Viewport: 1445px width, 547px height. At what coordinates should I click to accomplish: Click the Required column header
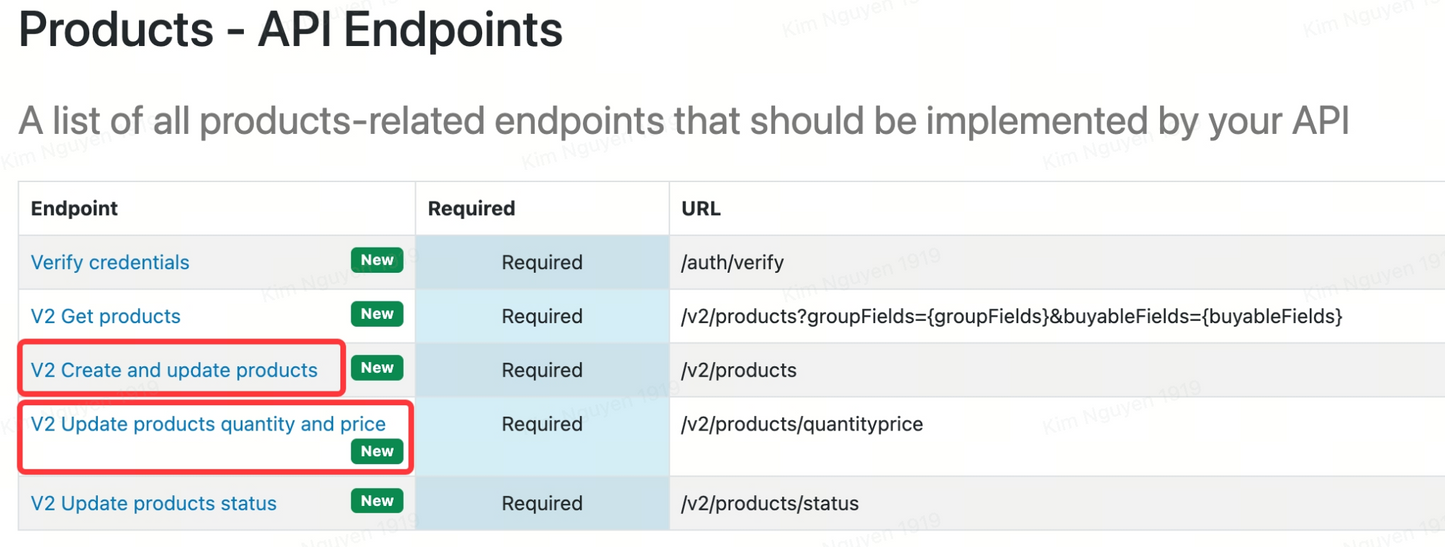tap(471, 209)
